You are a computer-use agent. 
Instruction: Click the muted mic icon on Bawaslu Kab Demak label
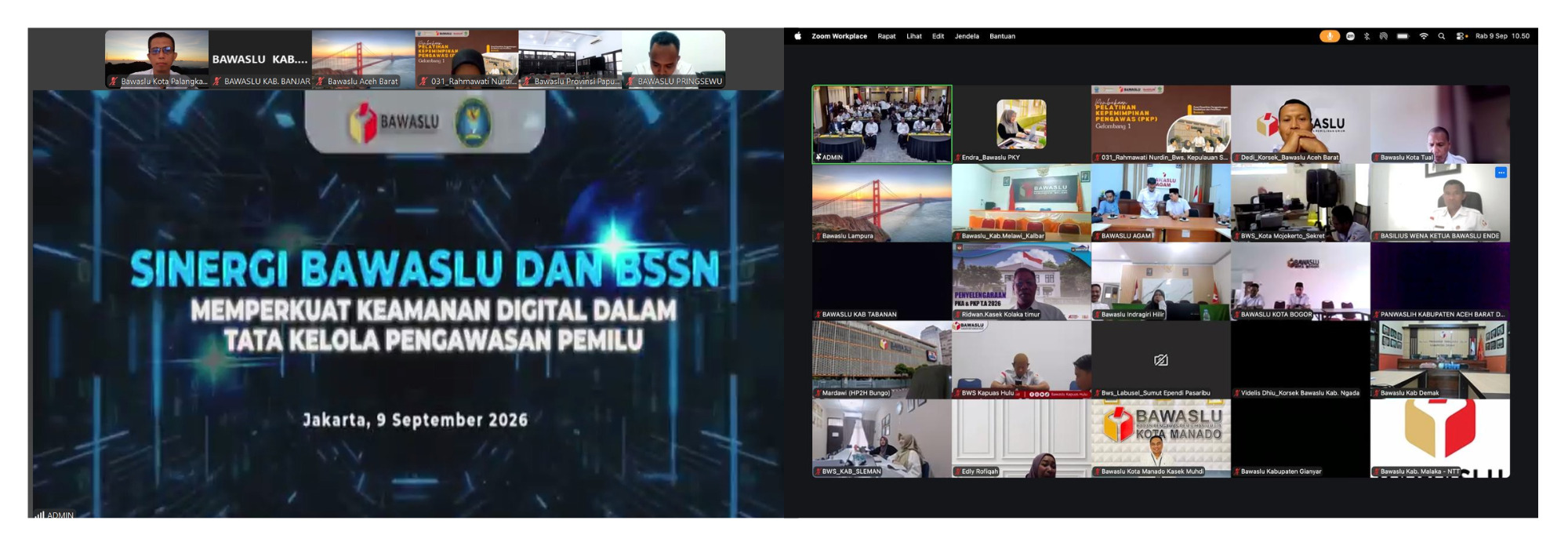(x=1376, y=393)
